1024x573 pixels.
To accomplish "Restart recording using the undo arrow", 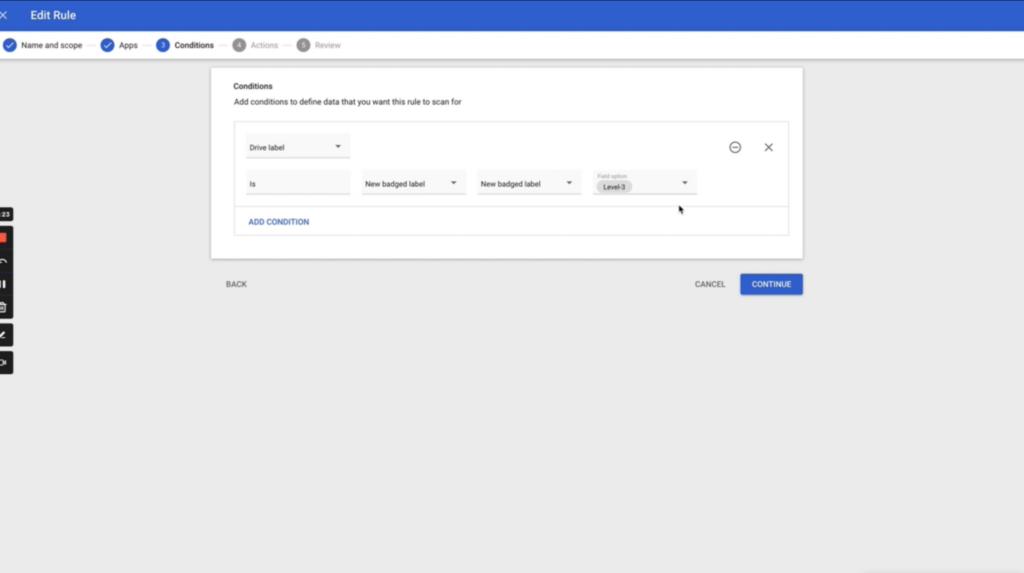I will (x=4, y=261).
